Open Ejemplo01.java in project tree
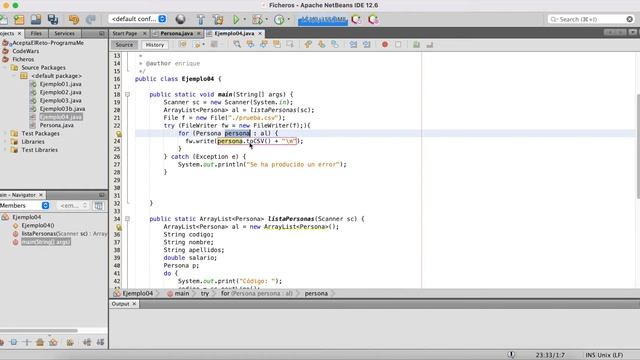Image resolution: width=640 pixels, height=360 pixels. pos(60,84)
